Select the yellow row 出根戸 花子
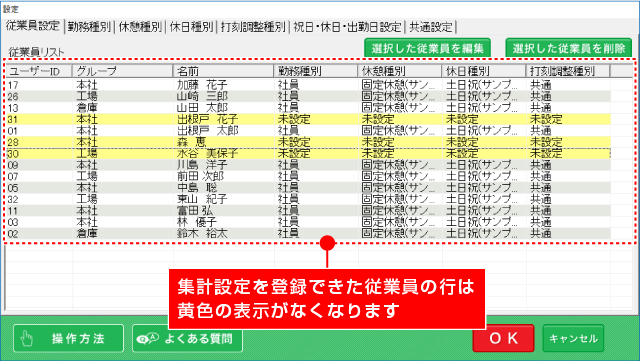 point(309,119)
